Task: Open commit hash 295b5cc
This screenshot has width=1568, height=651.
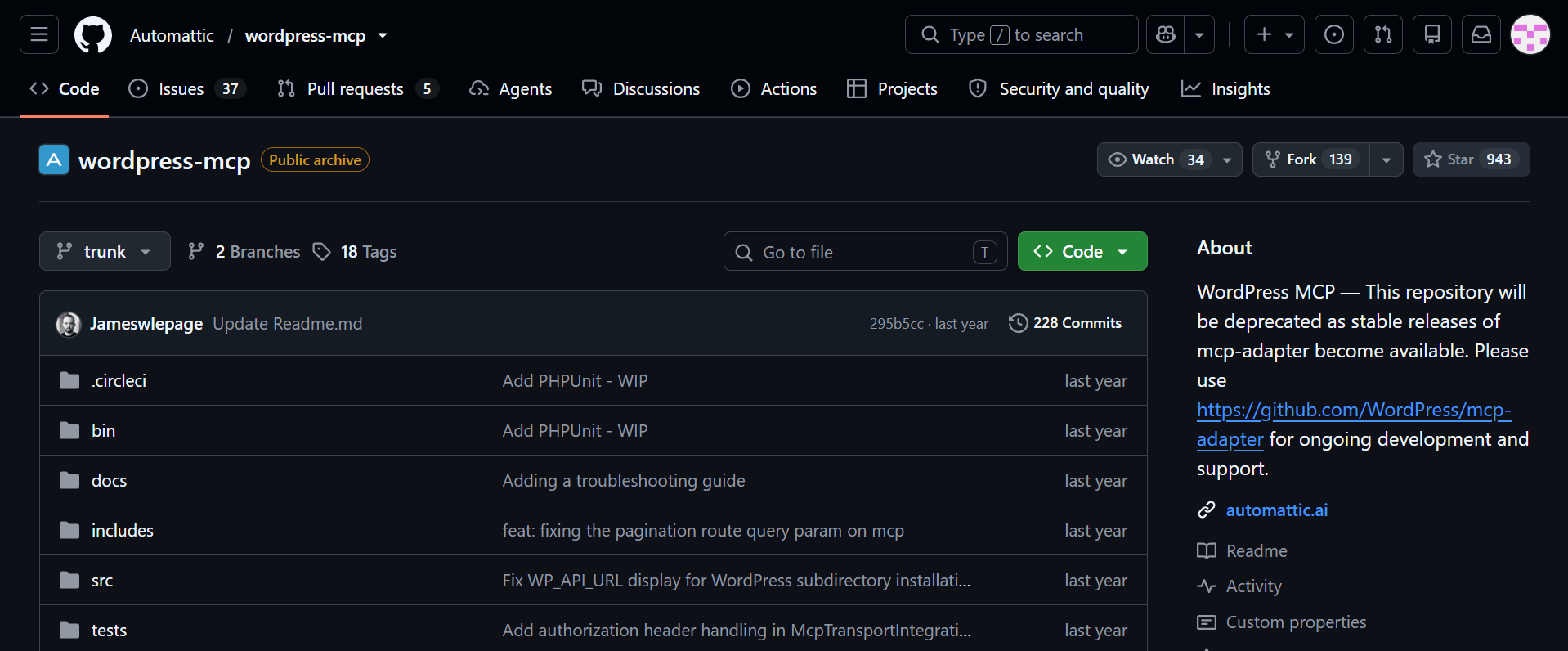Action: pyautogui.click(x=896, y=324)
